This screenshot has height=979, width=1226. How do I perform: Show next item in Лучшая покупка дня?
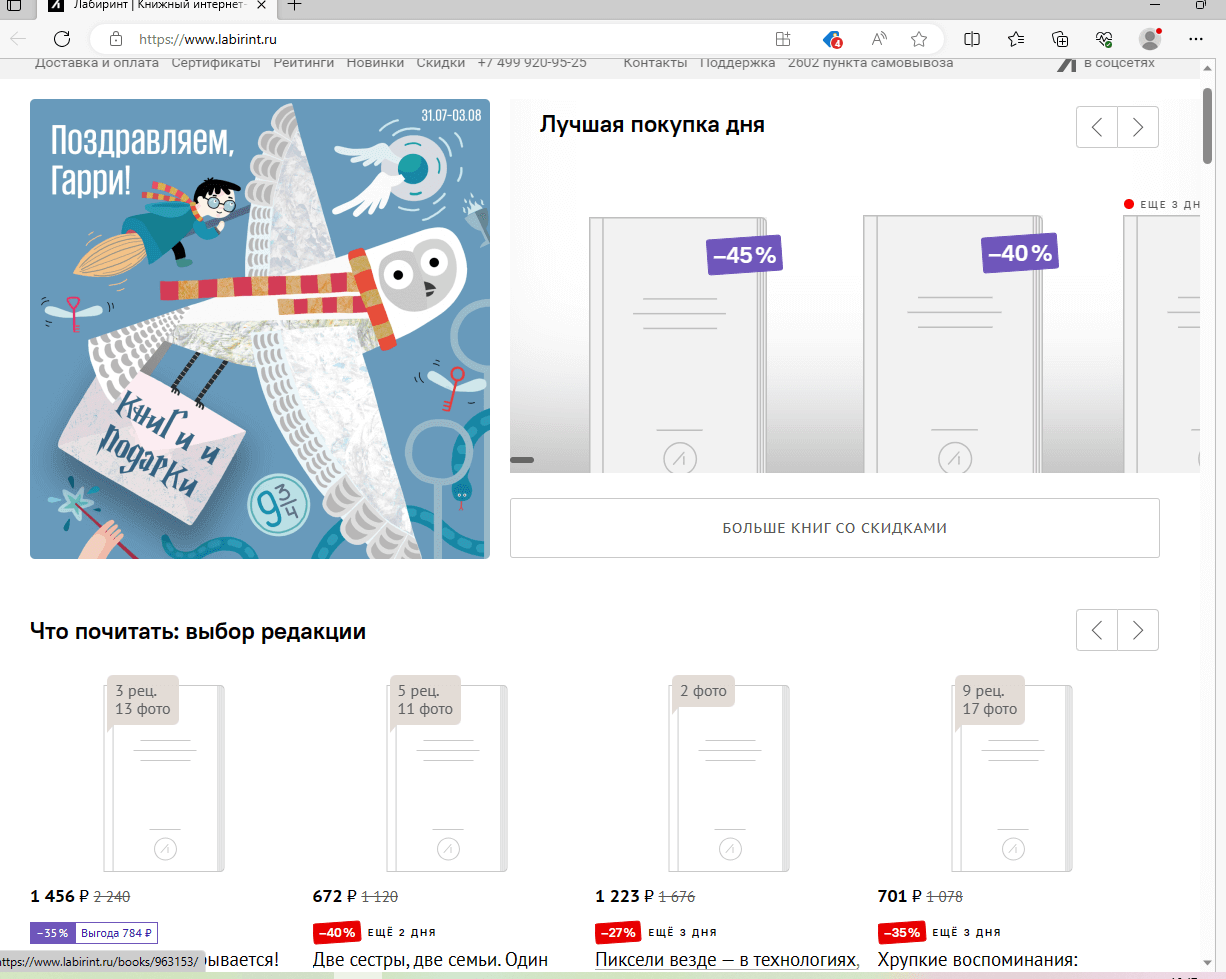point(1138,127)
